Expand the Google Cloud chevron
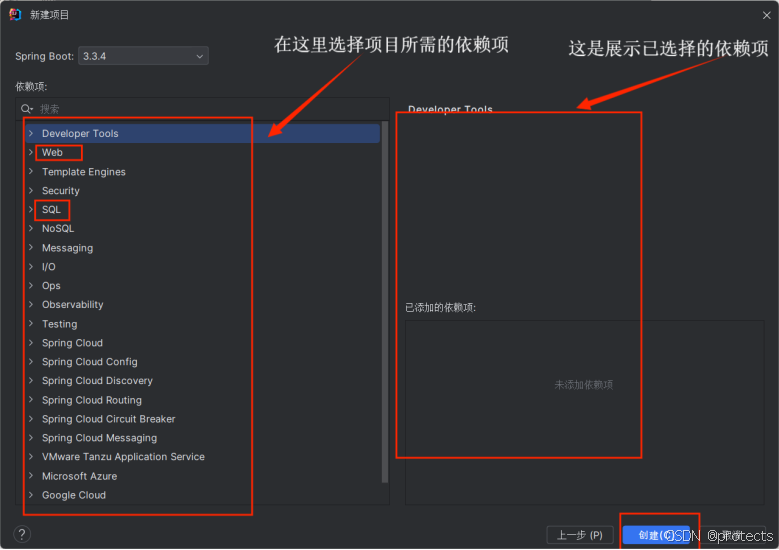This screenshot has width=779, height=550. pos(31,494)
